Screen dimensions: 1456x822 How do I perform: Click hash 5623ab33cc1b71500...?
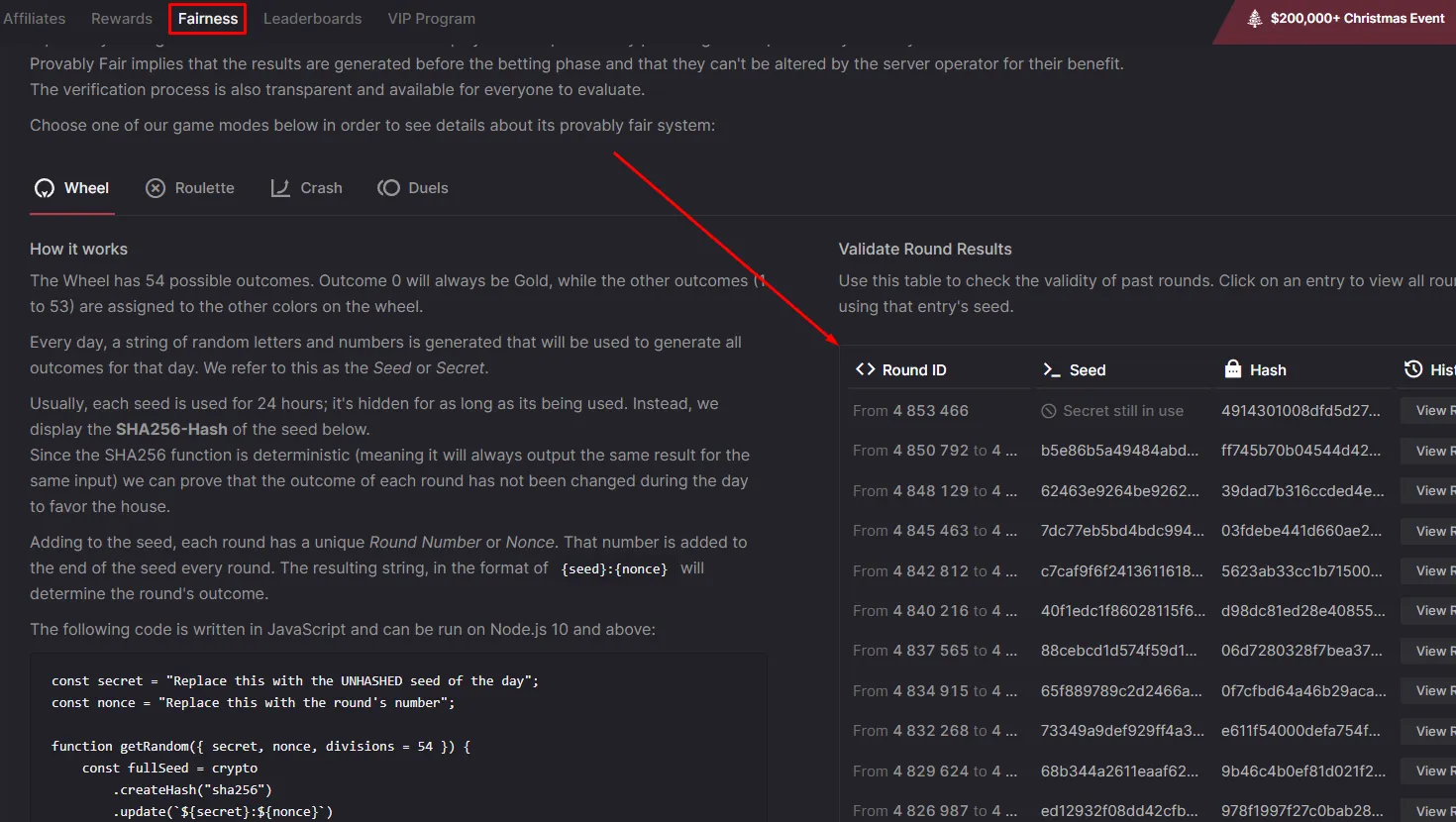pos(1301,571)
